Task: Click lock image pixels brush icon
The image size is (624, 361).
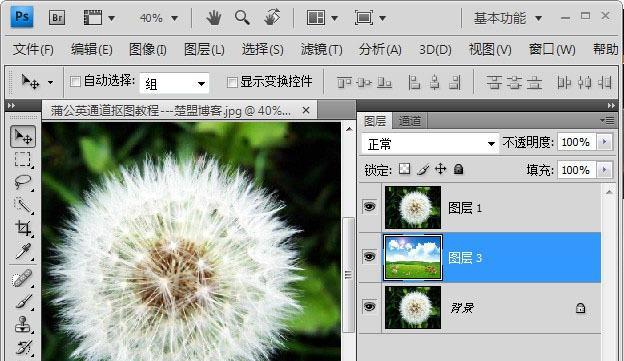Action: [423, 170]
